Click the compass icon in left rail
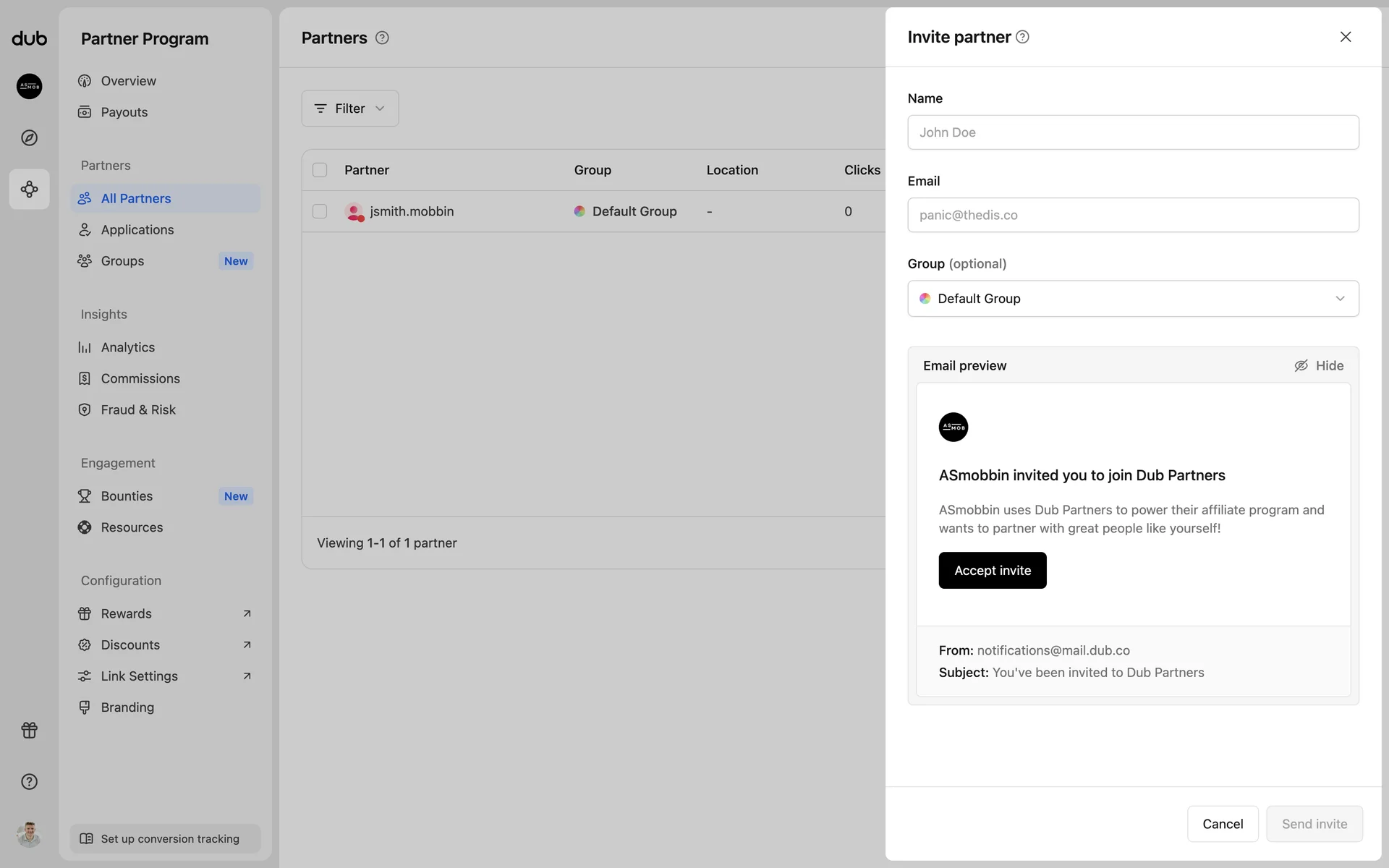This screenshot has height=868, width=1389. [29, 137]
